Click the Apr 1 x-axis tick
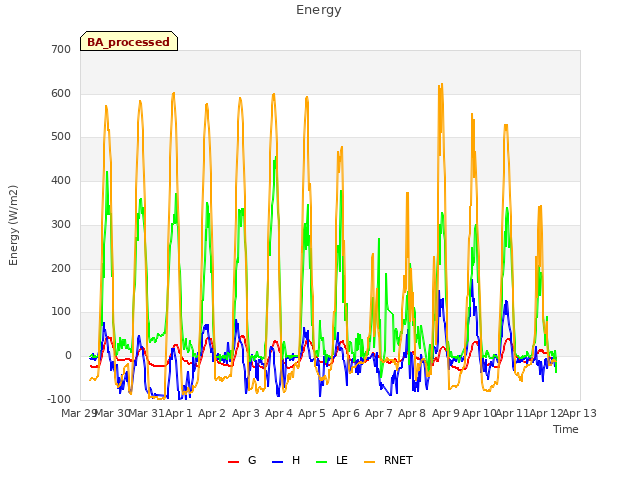 click(179, 413)
